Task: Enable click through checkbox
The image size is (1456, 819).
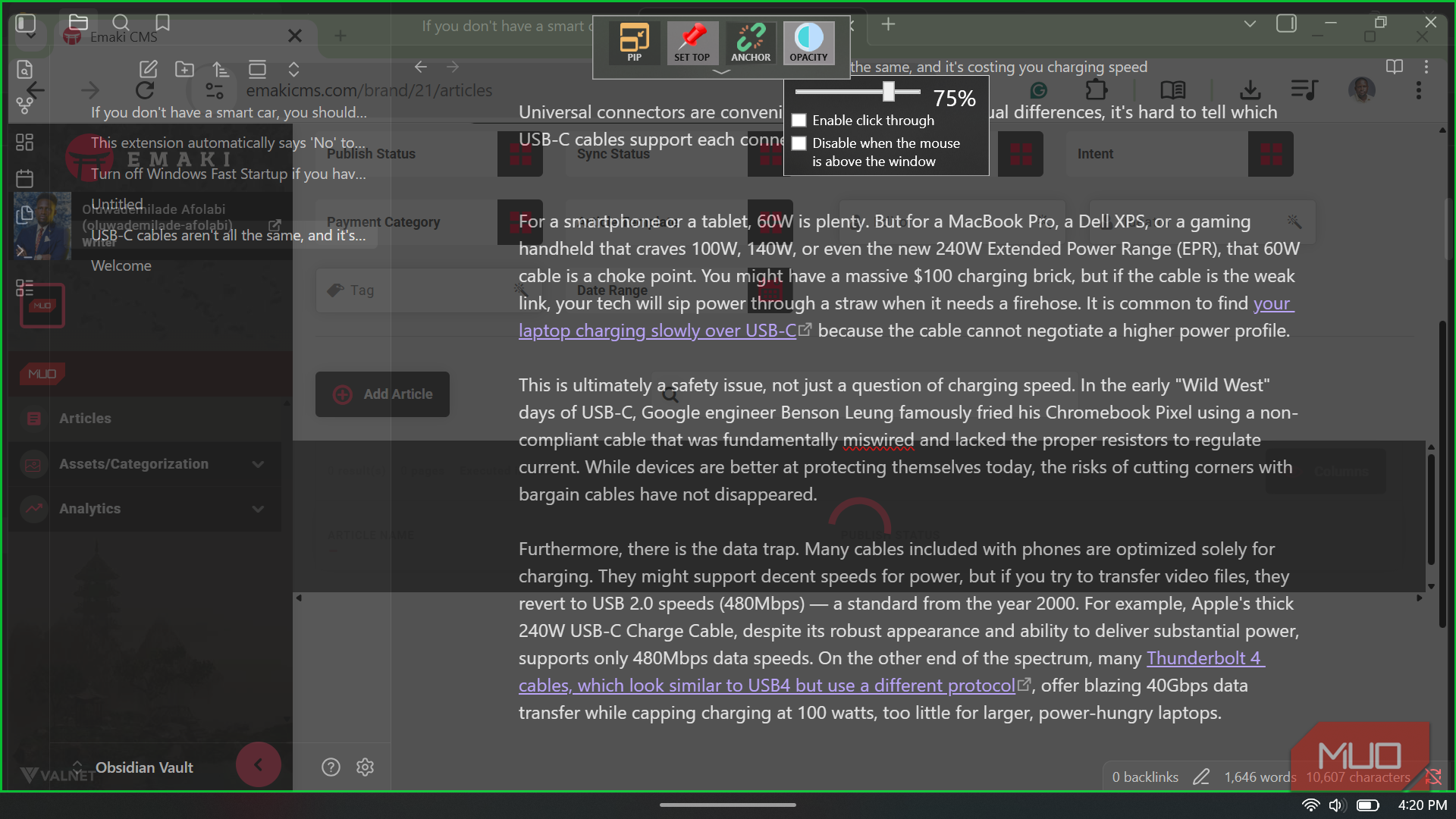Action: click(x=799, y=121)
